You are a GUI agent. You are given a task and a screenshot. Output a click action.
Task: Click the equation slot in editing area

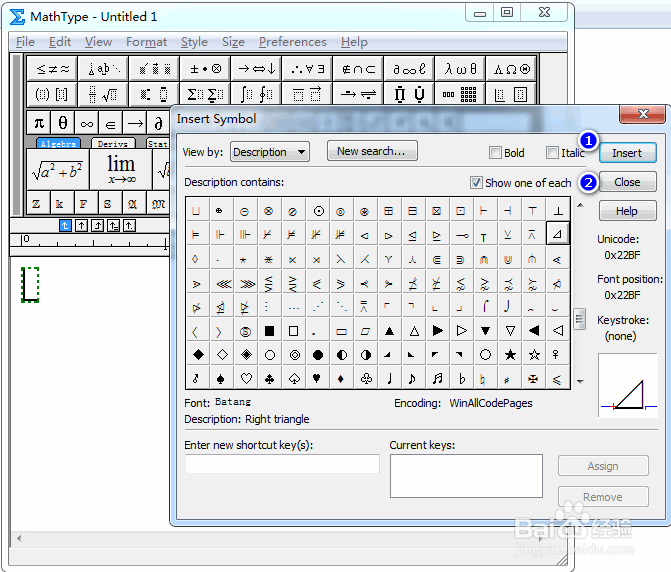tap(30, 285)
